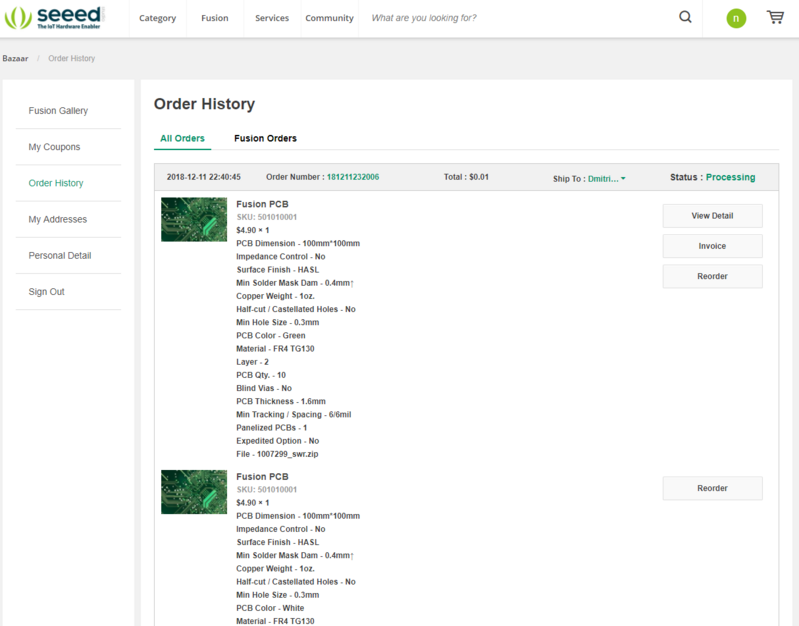Screen dimensions: 799x626
Task: Click 'Expedited Option - No' line
Action: tap(278, 441)
